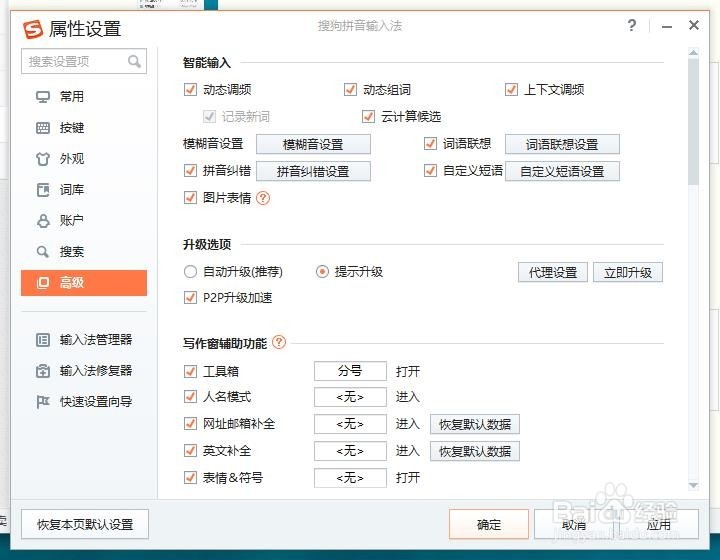The image size is (720, 560).
Task: Click 立即升级 button
Action: [x=628, y=272]
